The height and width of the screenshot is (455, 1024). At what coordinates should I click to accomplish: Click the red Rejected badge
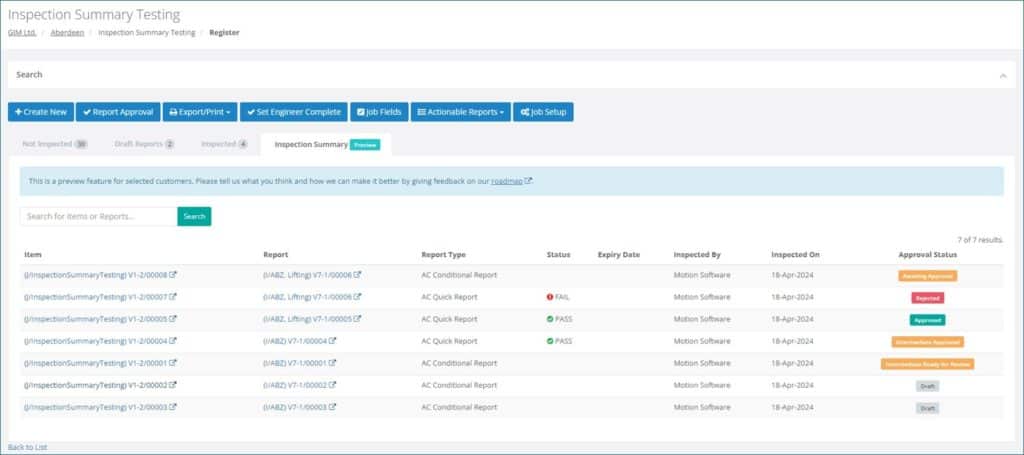(927, 298)
